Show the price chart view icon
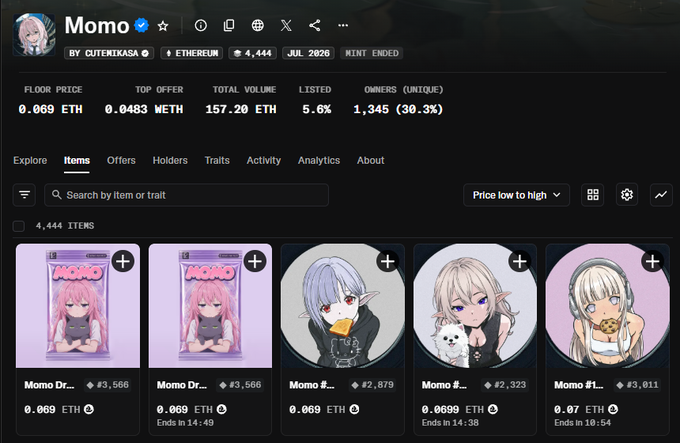The image size is (680, 443). tap(661, 195)
